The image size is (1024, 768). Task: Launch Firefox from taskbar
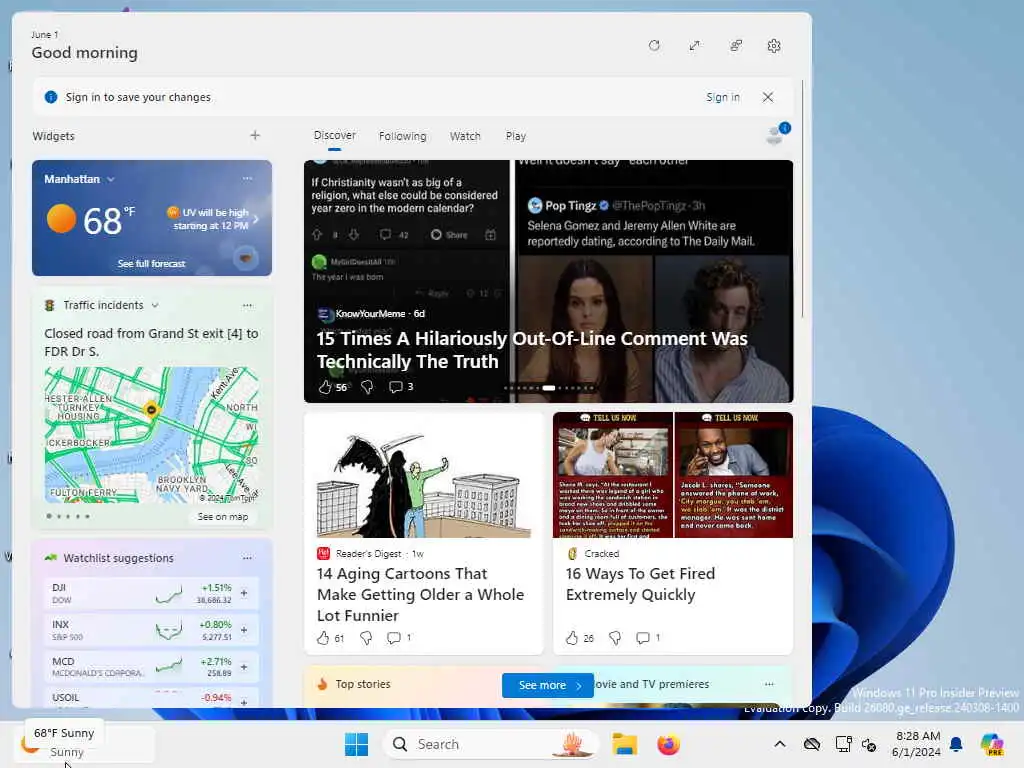(x=668, y=744)
